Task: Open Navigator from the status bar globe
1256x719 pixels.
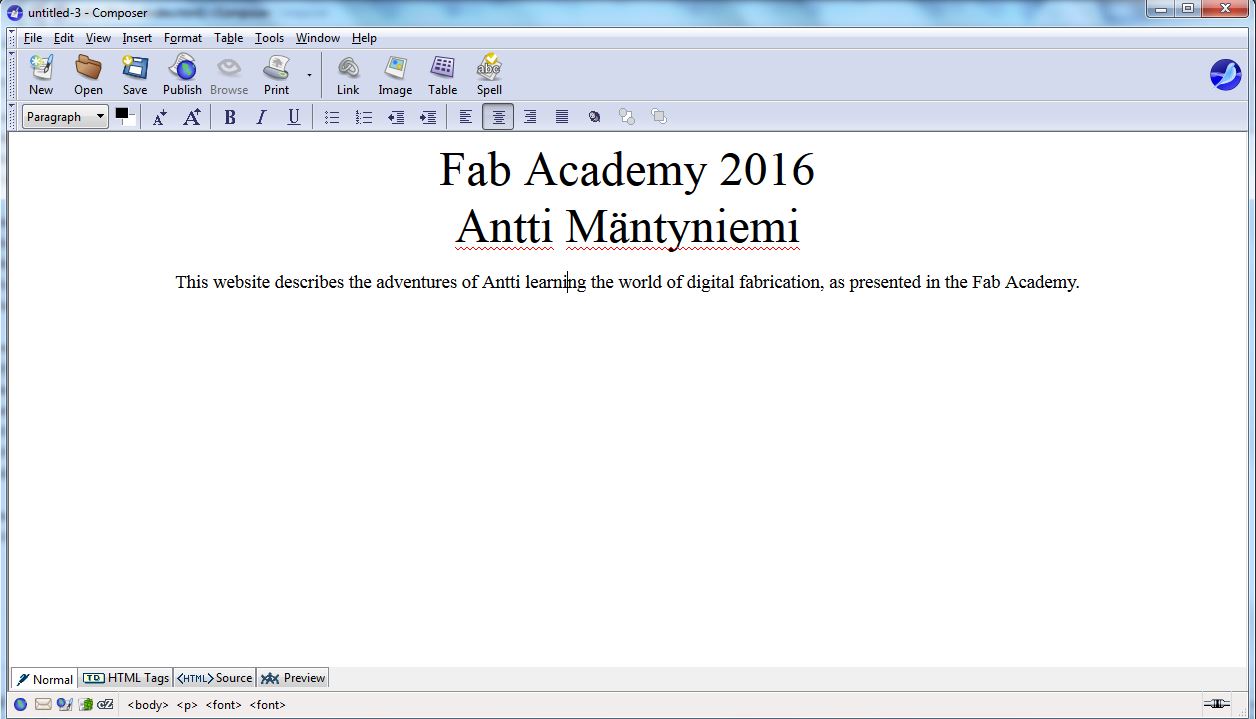Action: 20,704
